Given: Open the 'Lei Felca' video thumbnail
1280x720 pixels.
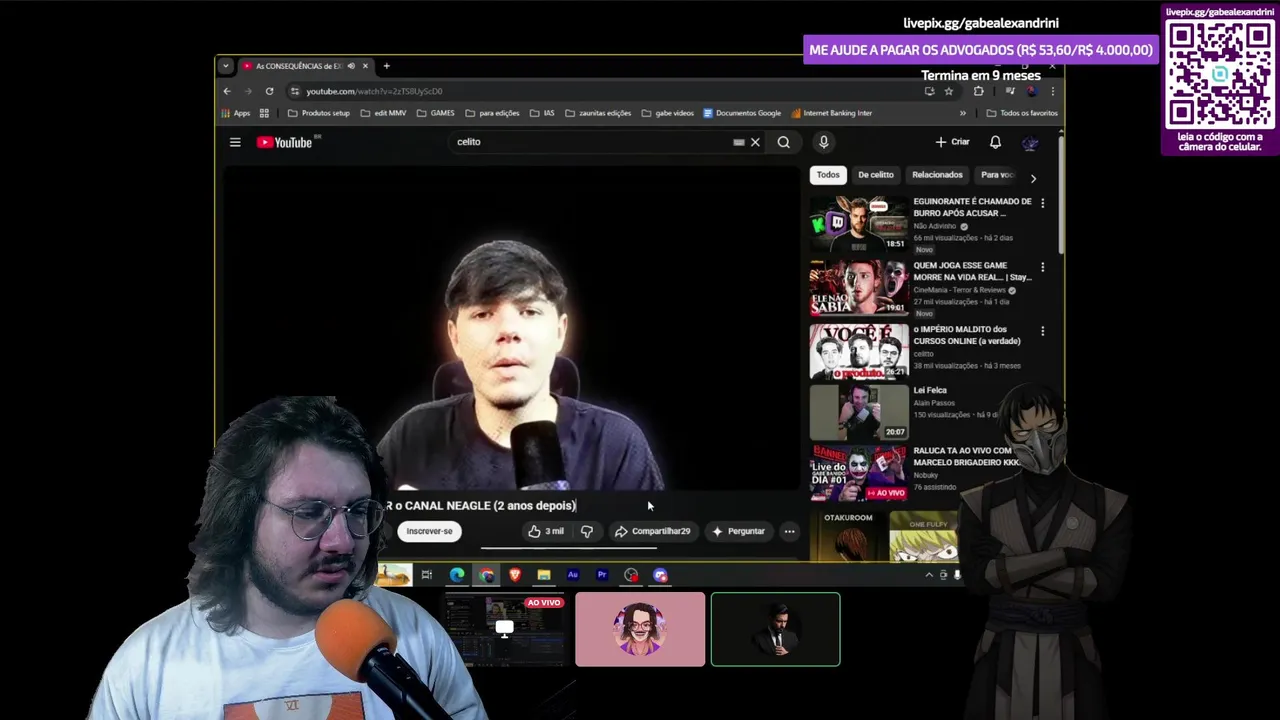Looking at the screenshot, I should (x=859, y=412).
